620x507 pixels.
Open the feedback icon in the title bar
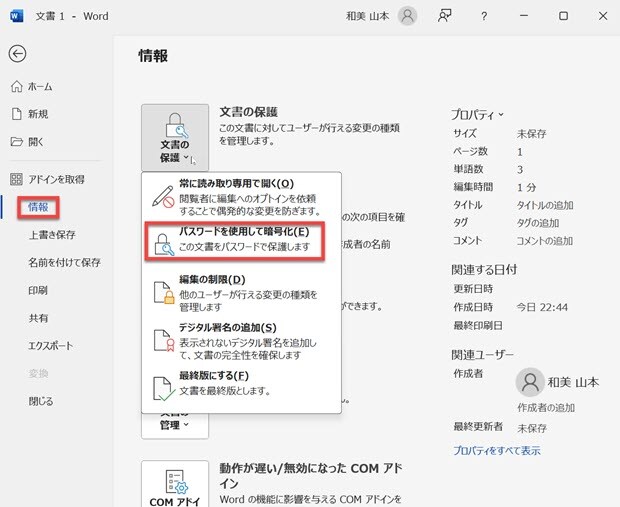point(445,16)
